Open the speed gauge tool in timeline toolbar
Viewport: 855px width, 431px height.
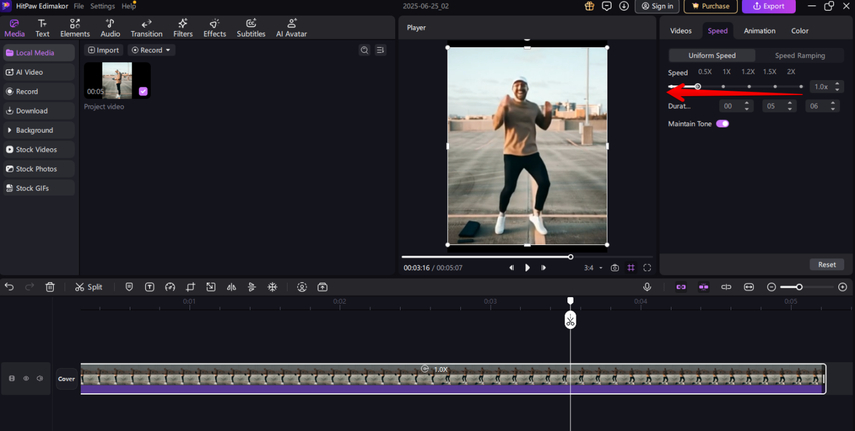pos(170,287)
